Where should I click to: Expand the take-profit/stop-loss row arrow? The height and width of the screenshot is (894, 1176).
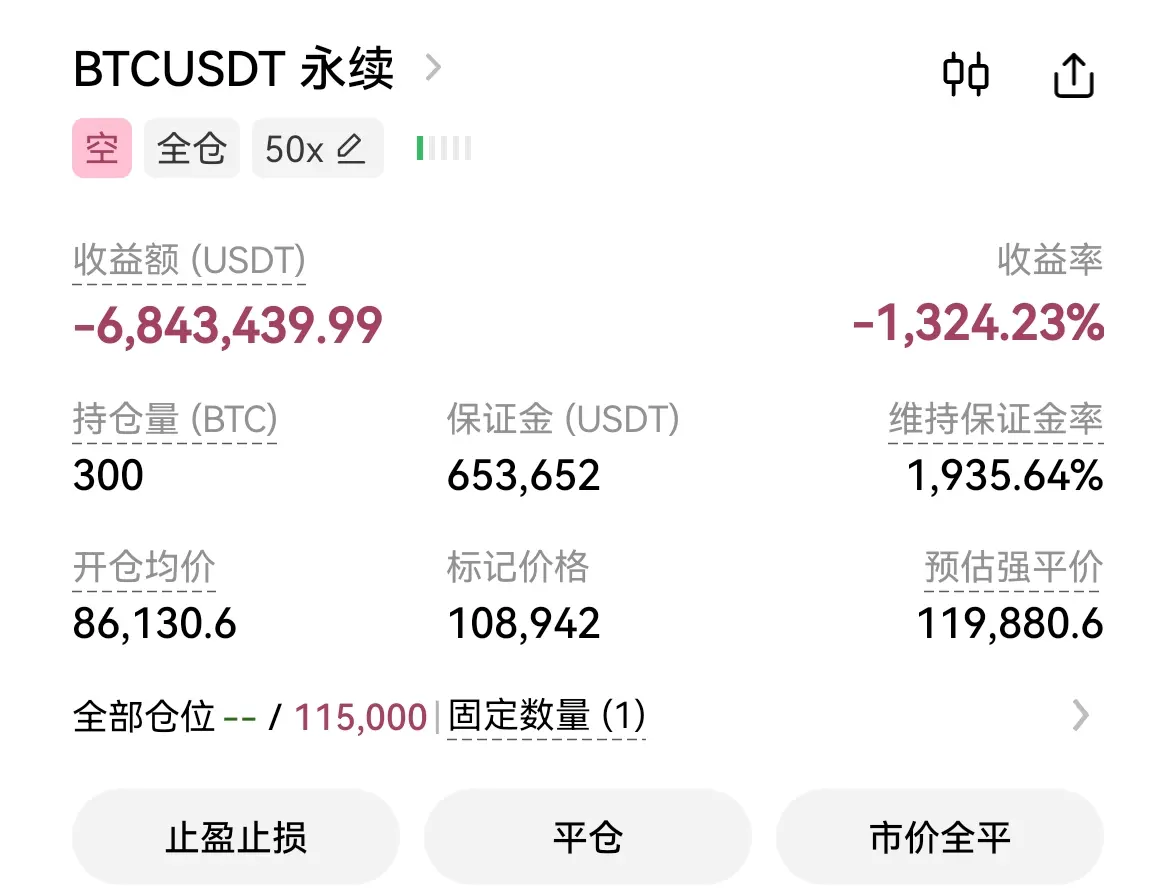(1080, 716)
